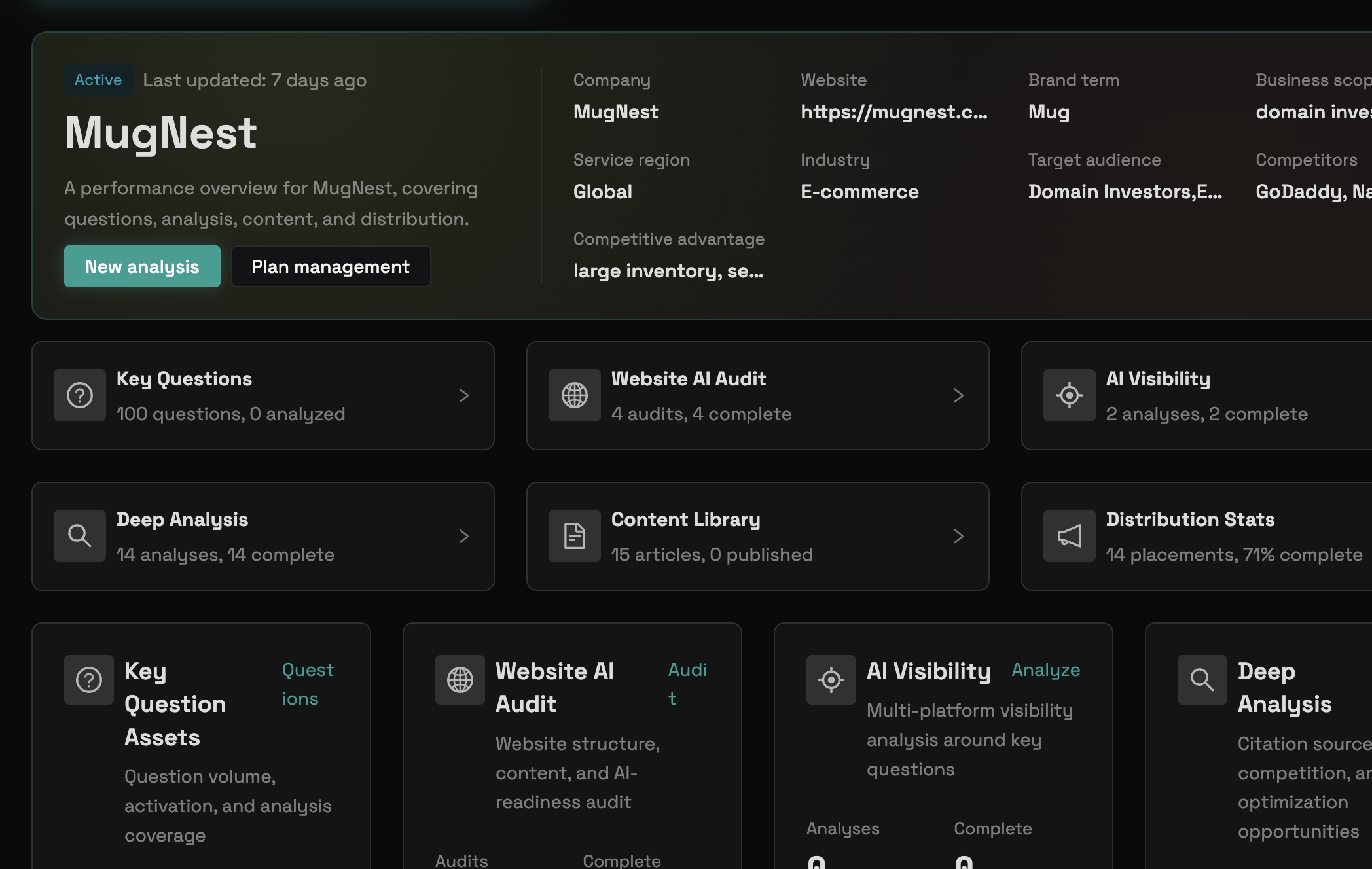Image resolution: width=1372 pixels, height=869 pixels.
Task: Expand Content Library card chevron
Action: [959, 536]
